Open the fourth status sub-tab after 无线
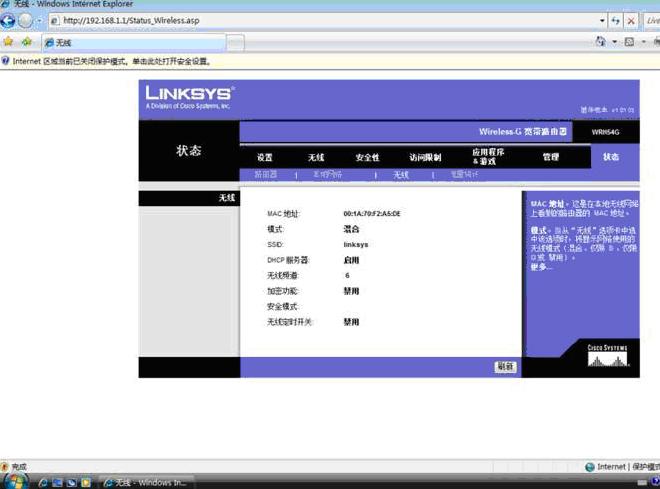The image size is (660, 489). click(x=464, y=174)
